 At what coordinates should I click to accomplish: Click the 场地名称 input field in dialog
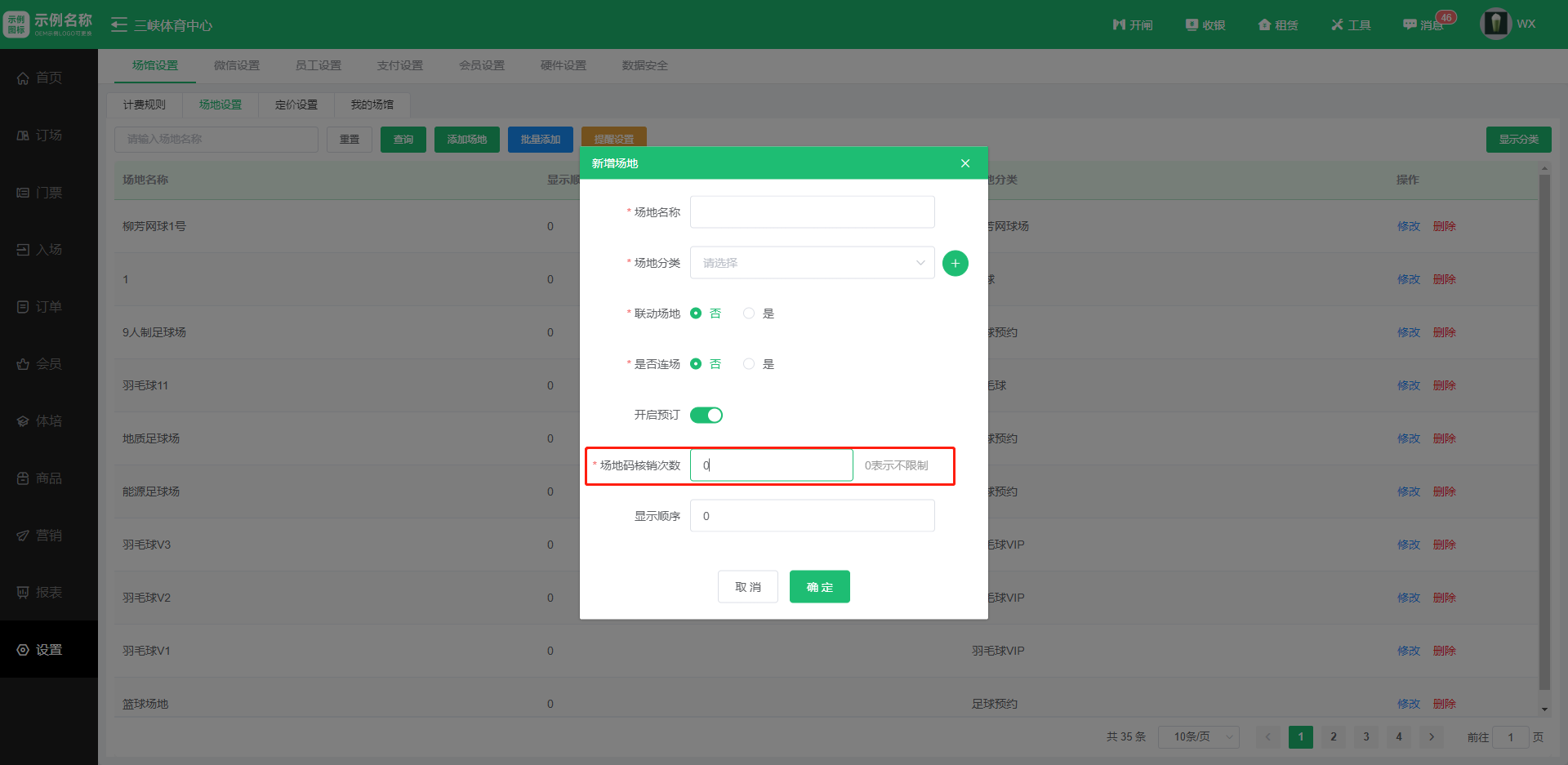pyautogui.click(x=812, y=212)
